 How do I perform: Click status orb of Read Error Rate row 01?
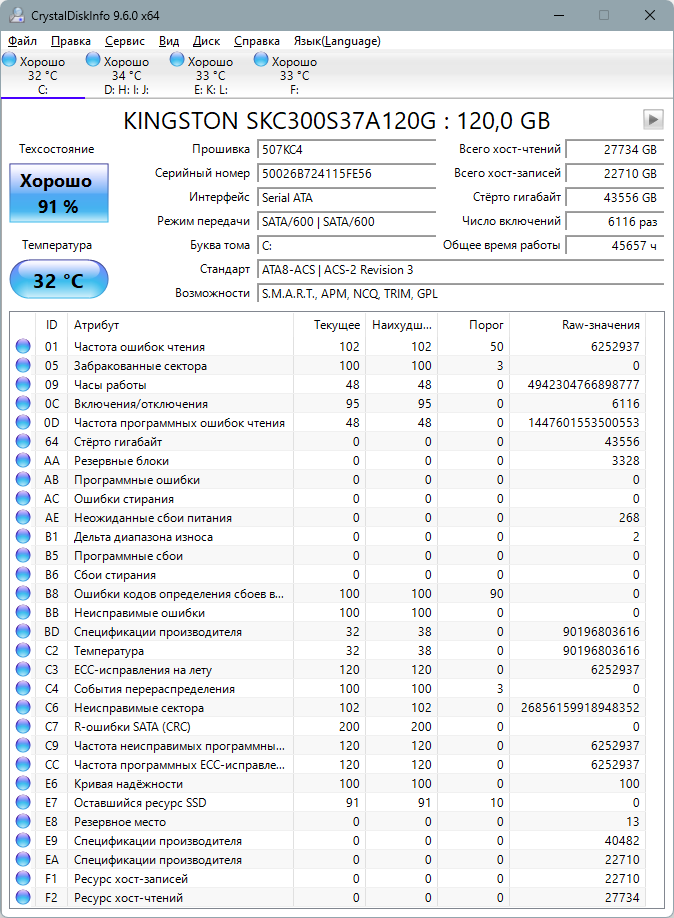coord(23,347)
